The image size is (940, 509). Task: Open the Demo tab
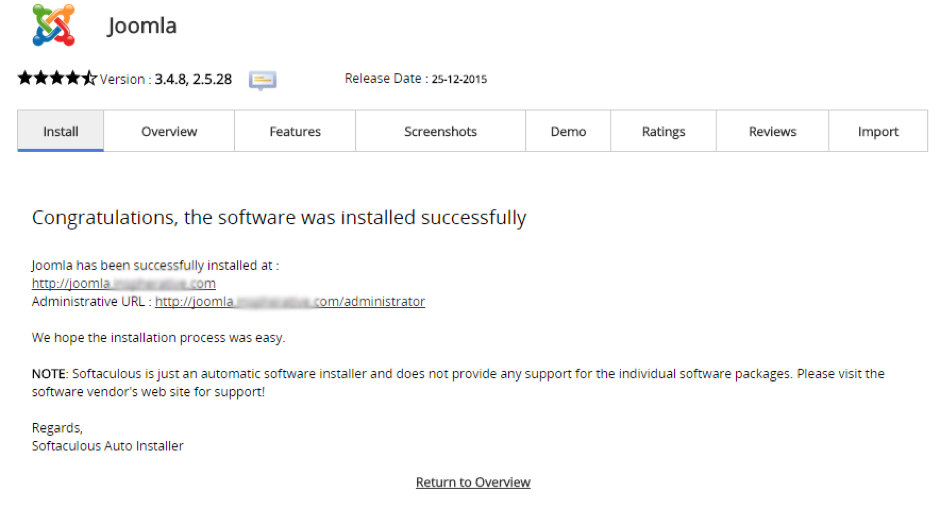click(x=568, y=131)
